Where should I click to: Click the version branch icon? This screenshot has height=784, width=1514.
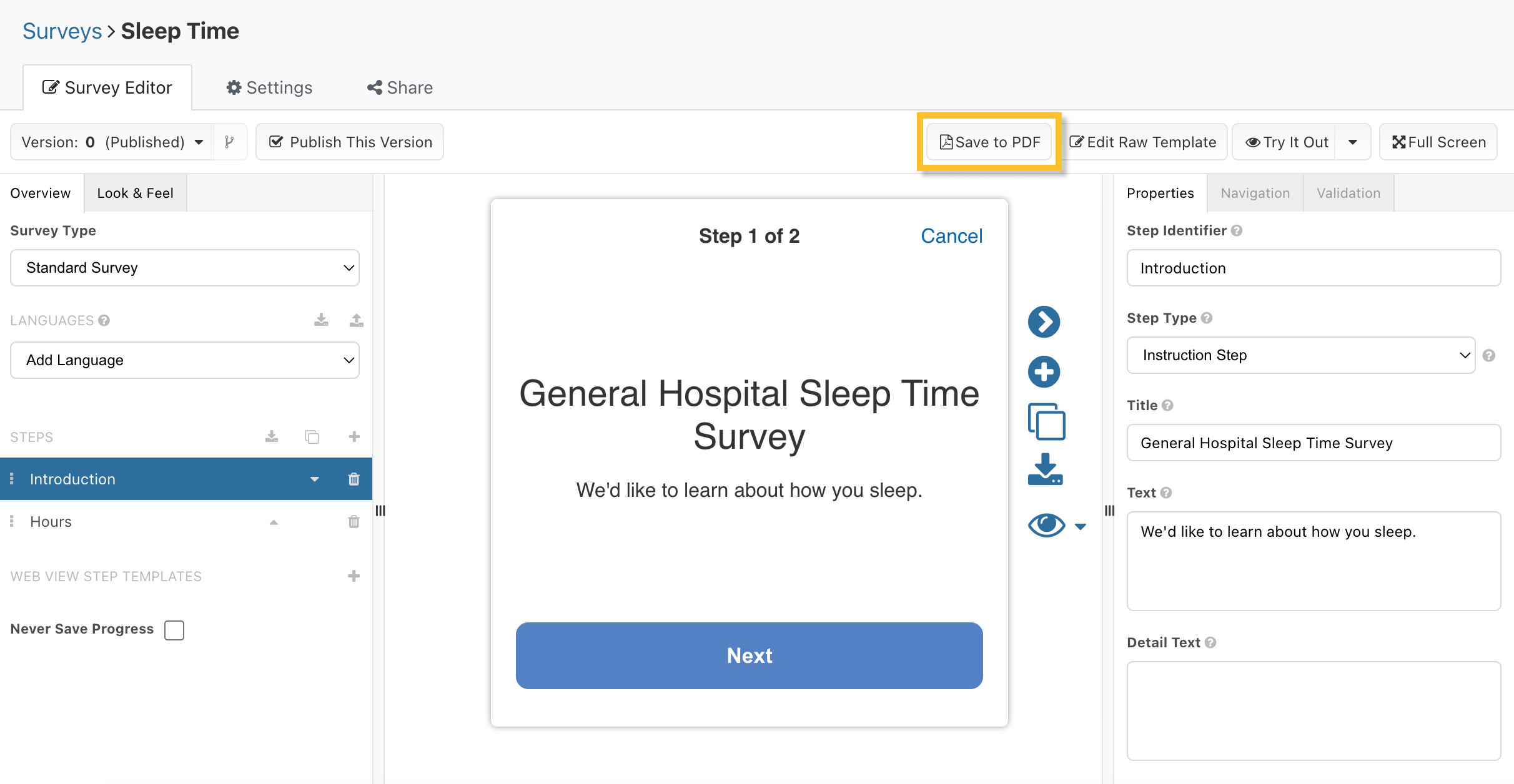[229, 142]
